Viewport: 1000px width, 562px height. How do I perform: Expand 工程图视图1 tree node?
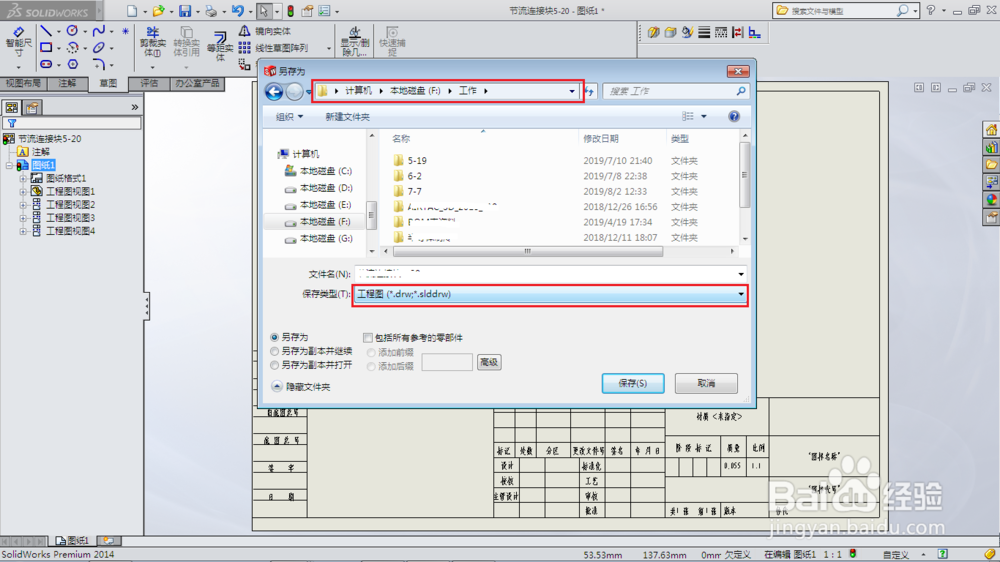tap(23, 191)
